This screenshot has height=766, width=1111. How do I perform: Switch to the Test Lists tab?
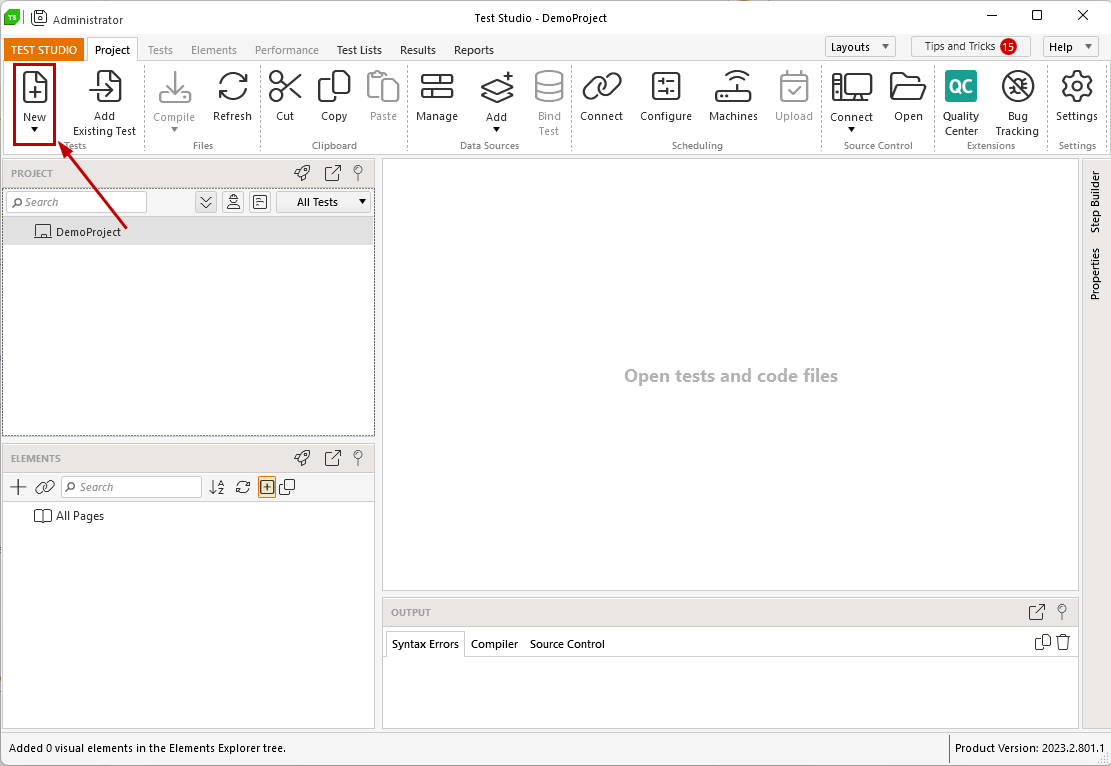tap(359, 50)
